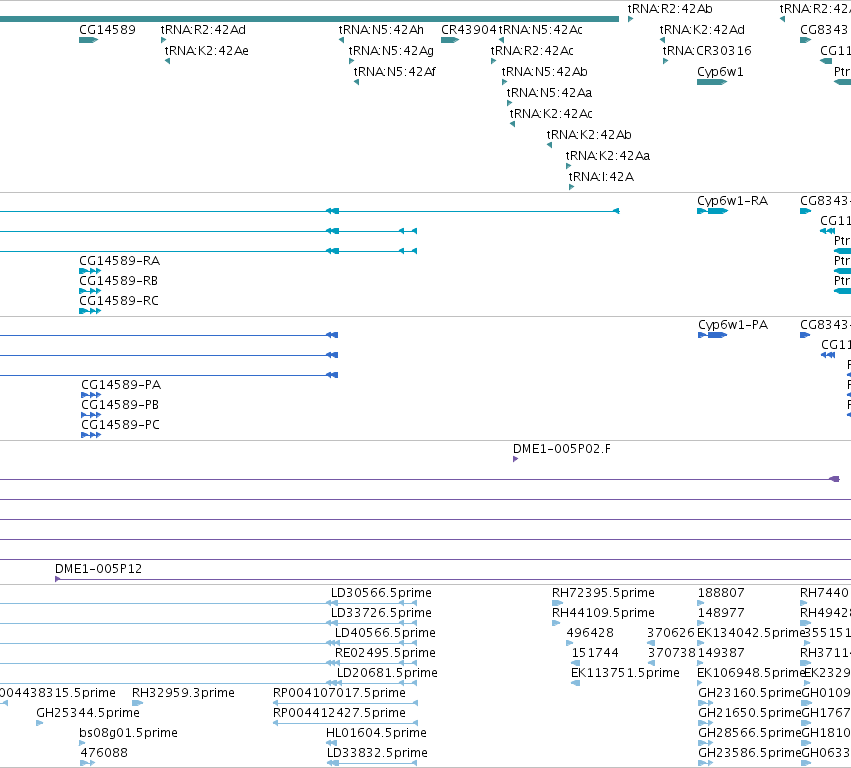Click the RP004107017.5prime label
851x768 pixels.
(x=339, y=693)
